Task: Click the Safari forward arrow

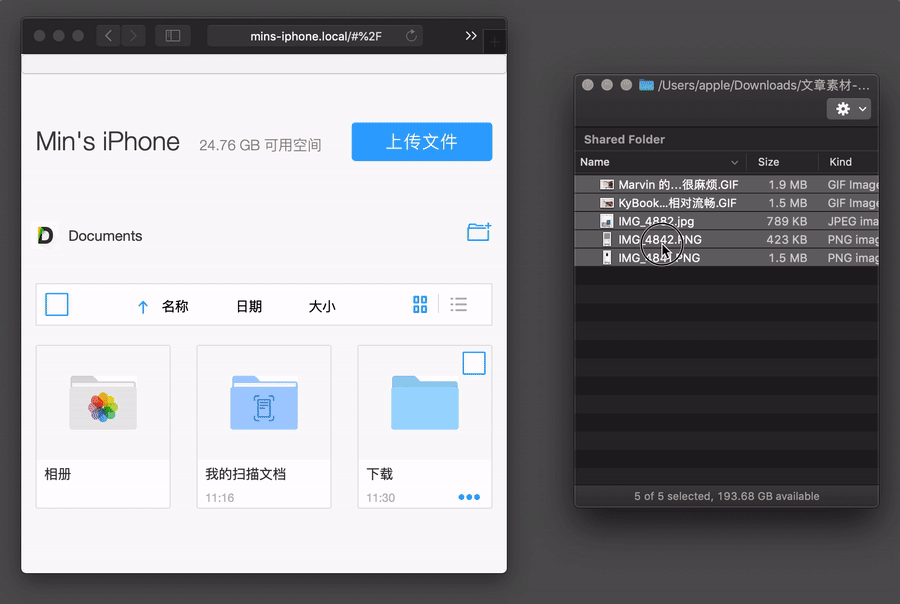Action: 133,36
